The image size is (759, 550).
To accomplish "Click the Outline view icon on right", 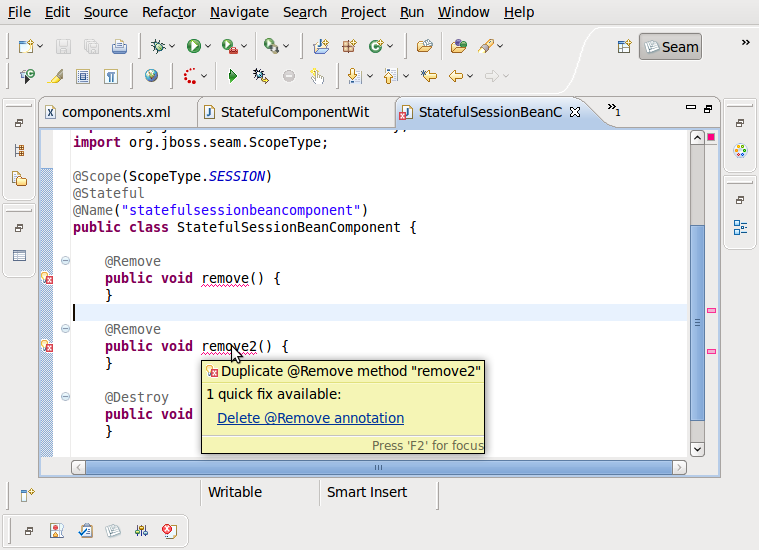I will [740, 228].
